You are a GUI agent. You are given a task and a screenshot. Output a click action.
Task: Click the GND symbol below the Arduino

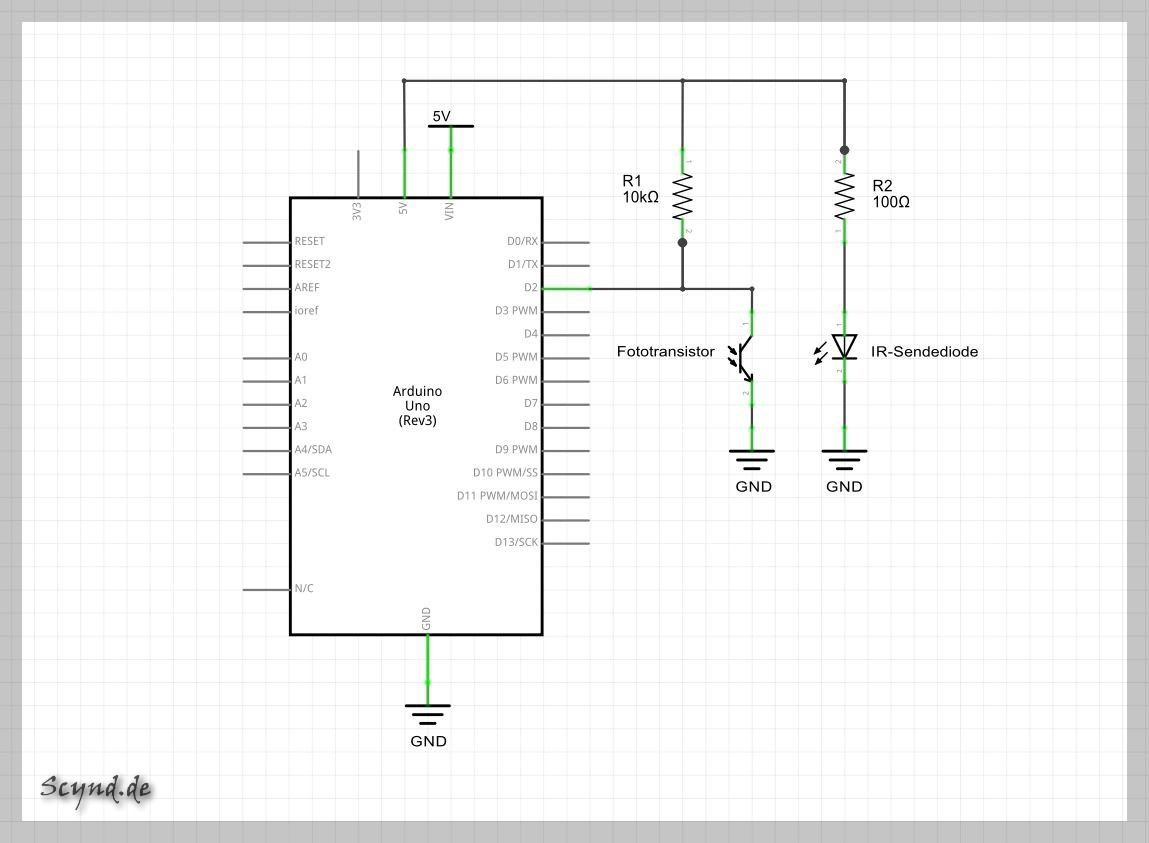click(427, 714)
